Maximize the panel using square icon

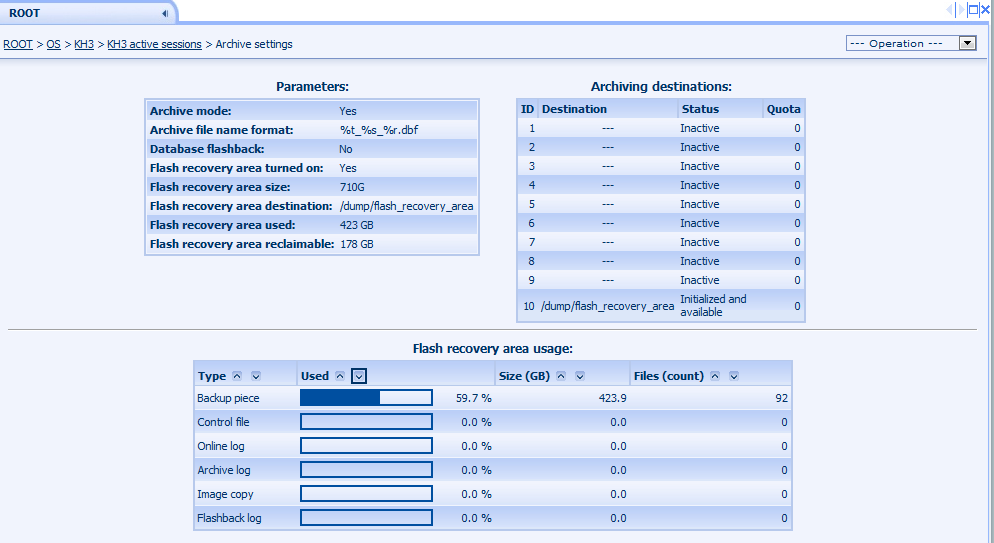coord(972,9)
